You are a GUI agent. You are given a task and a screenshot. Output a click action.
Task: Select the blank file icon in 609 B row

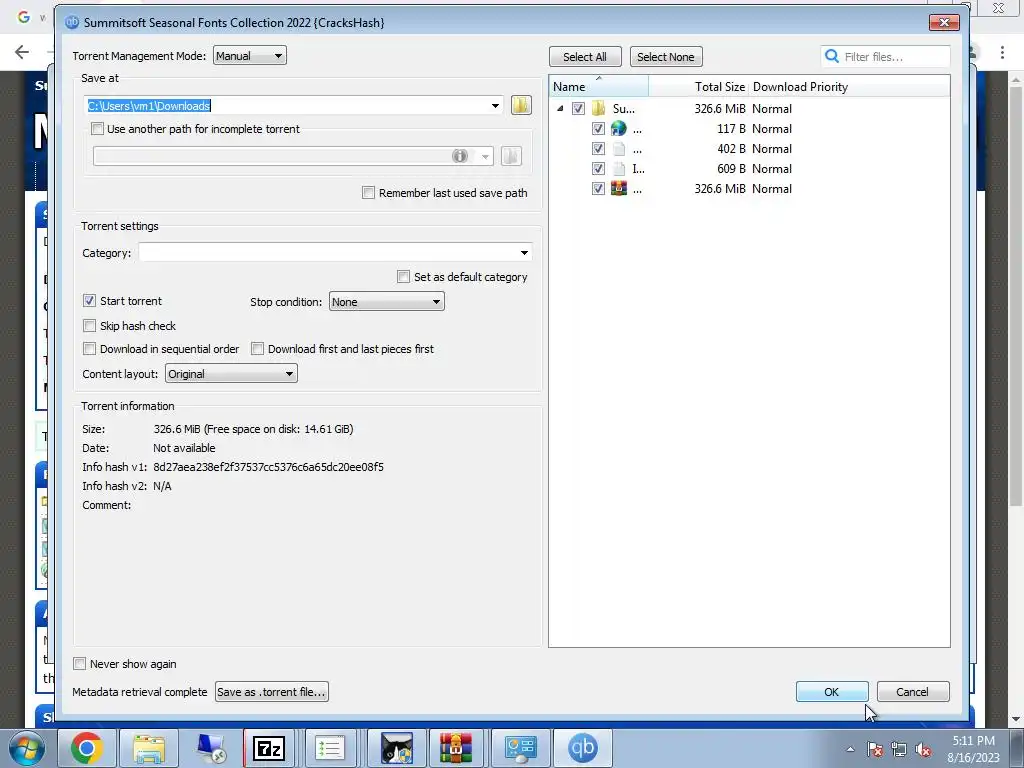[x=618, y=168]
